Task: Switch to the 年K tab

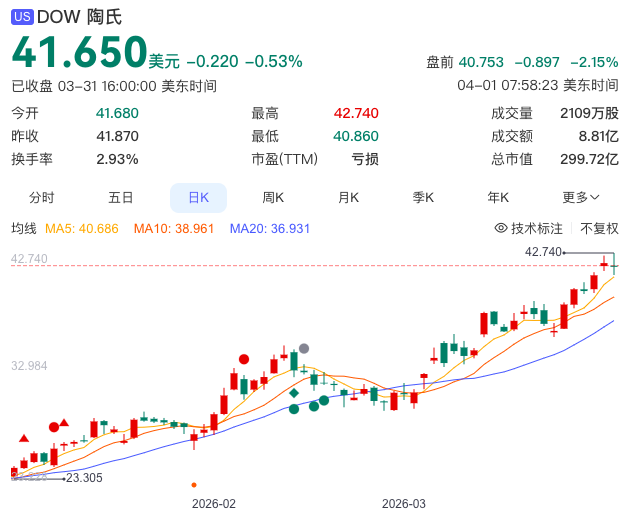Action: (x=498, y=198)
